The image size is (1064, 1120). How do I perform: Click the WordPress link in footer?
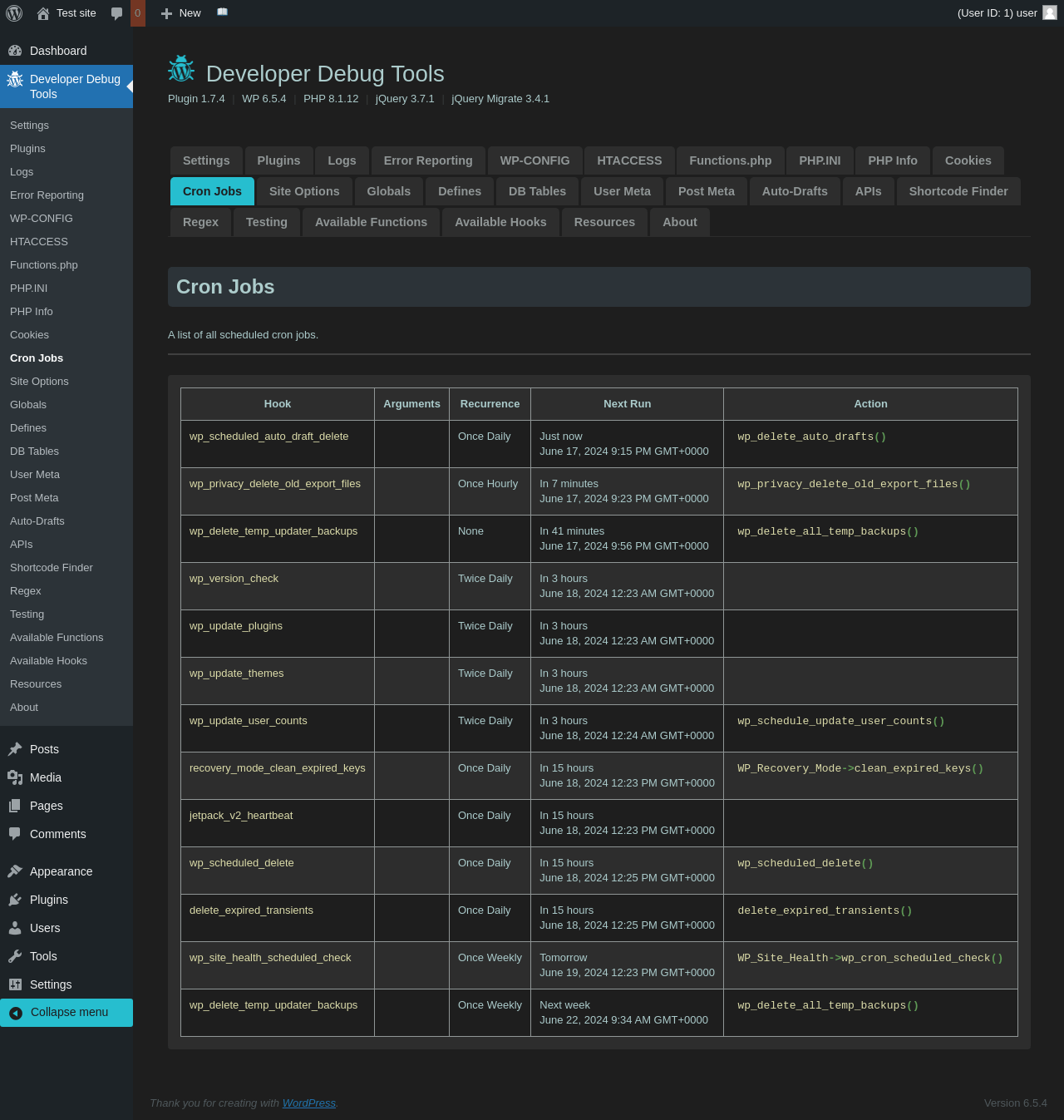(308, 1103)
